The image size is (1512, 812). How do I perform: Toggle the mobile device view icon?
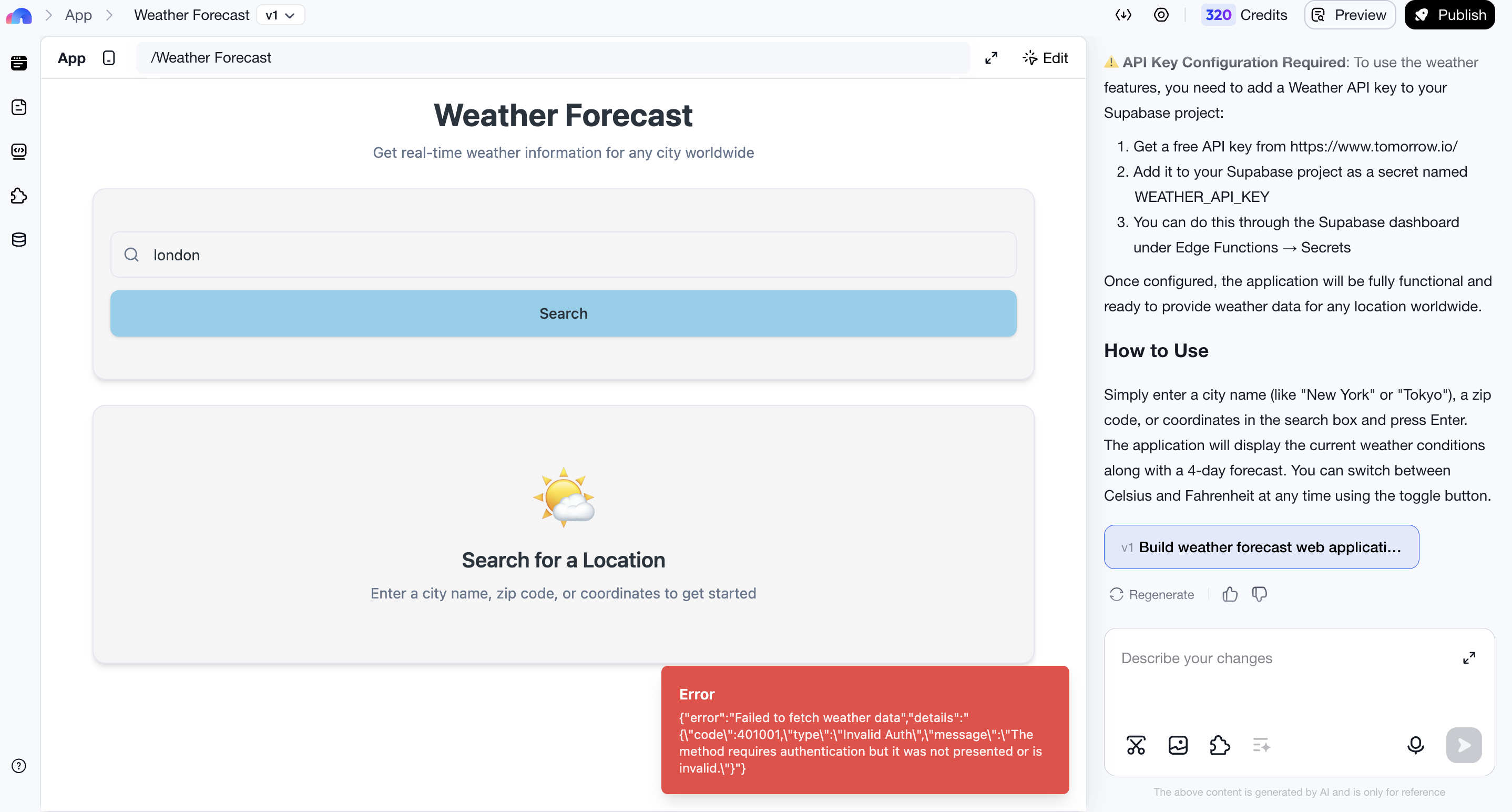pyautogui.click(x=109, y=57)
